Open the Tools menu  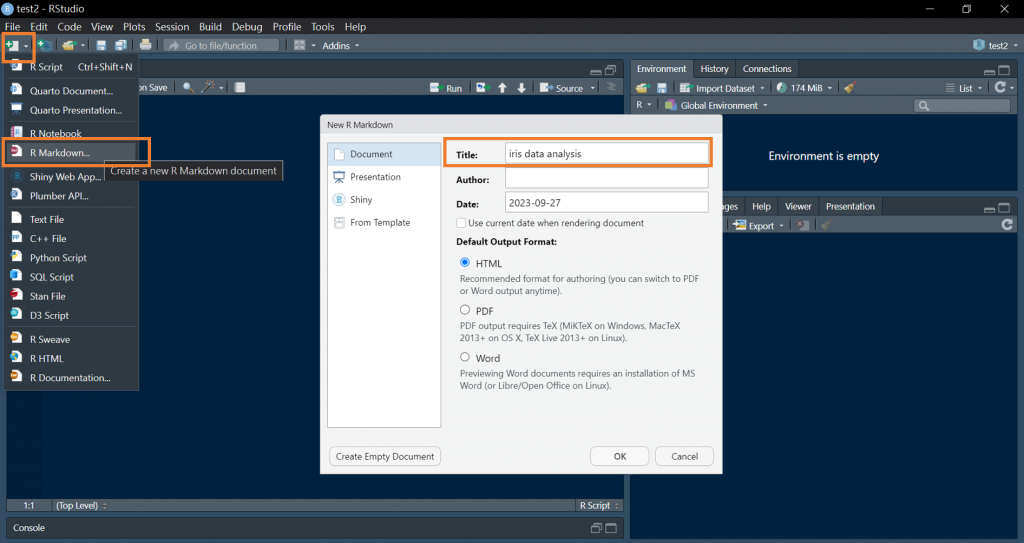pos(323,27)
